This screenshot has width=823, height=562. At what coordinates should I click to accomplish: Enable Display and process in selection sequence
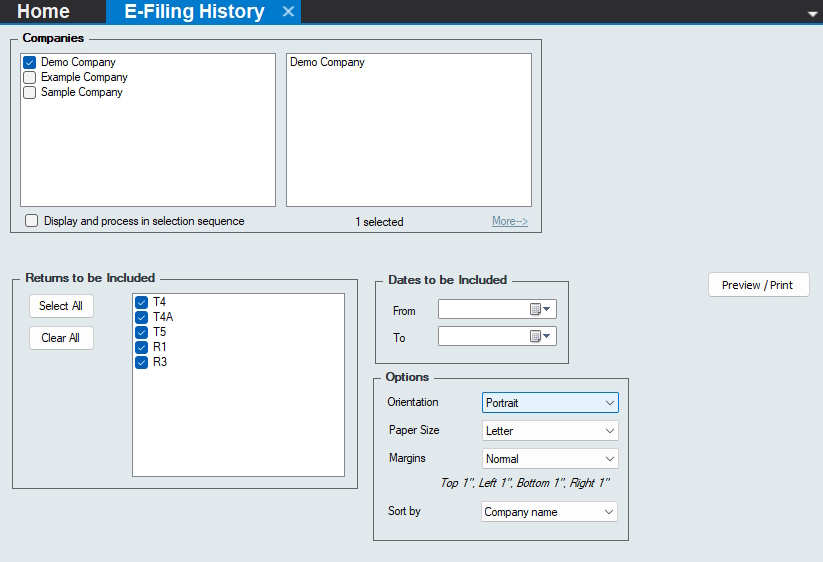tap(32, 221)
